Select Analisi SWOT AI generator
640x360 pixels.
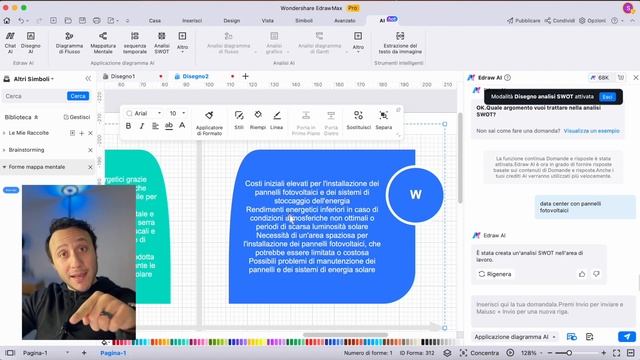(x=162, y=42)
